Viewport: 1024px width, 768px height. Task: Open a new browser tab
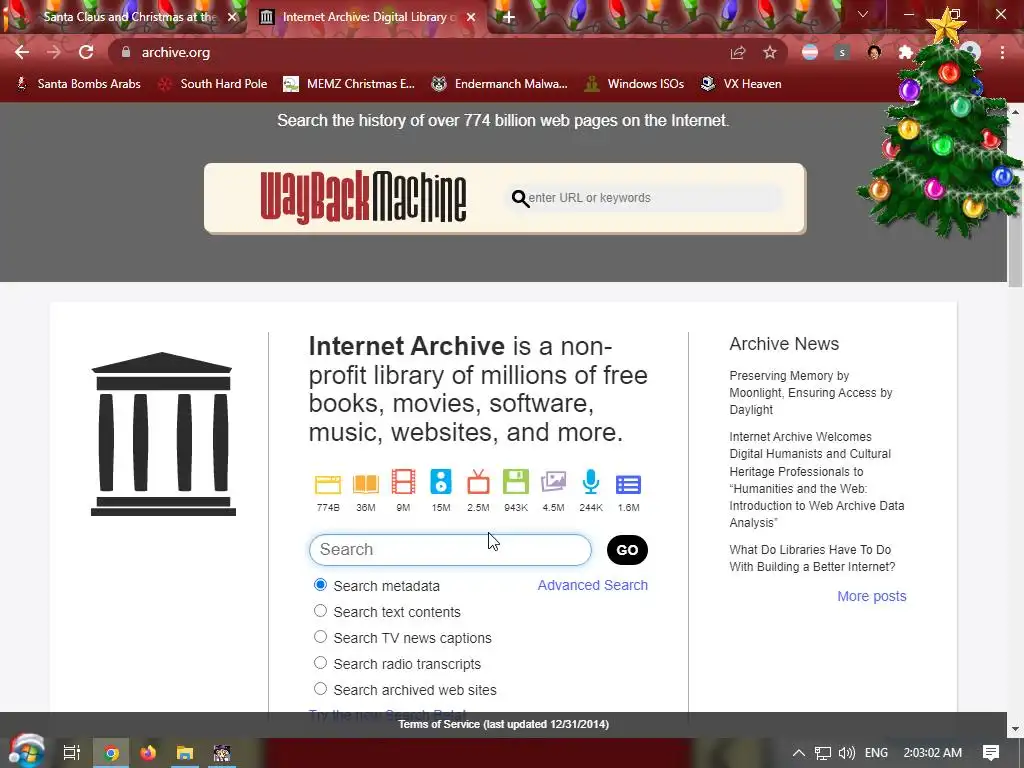click(x=509, y=17)
